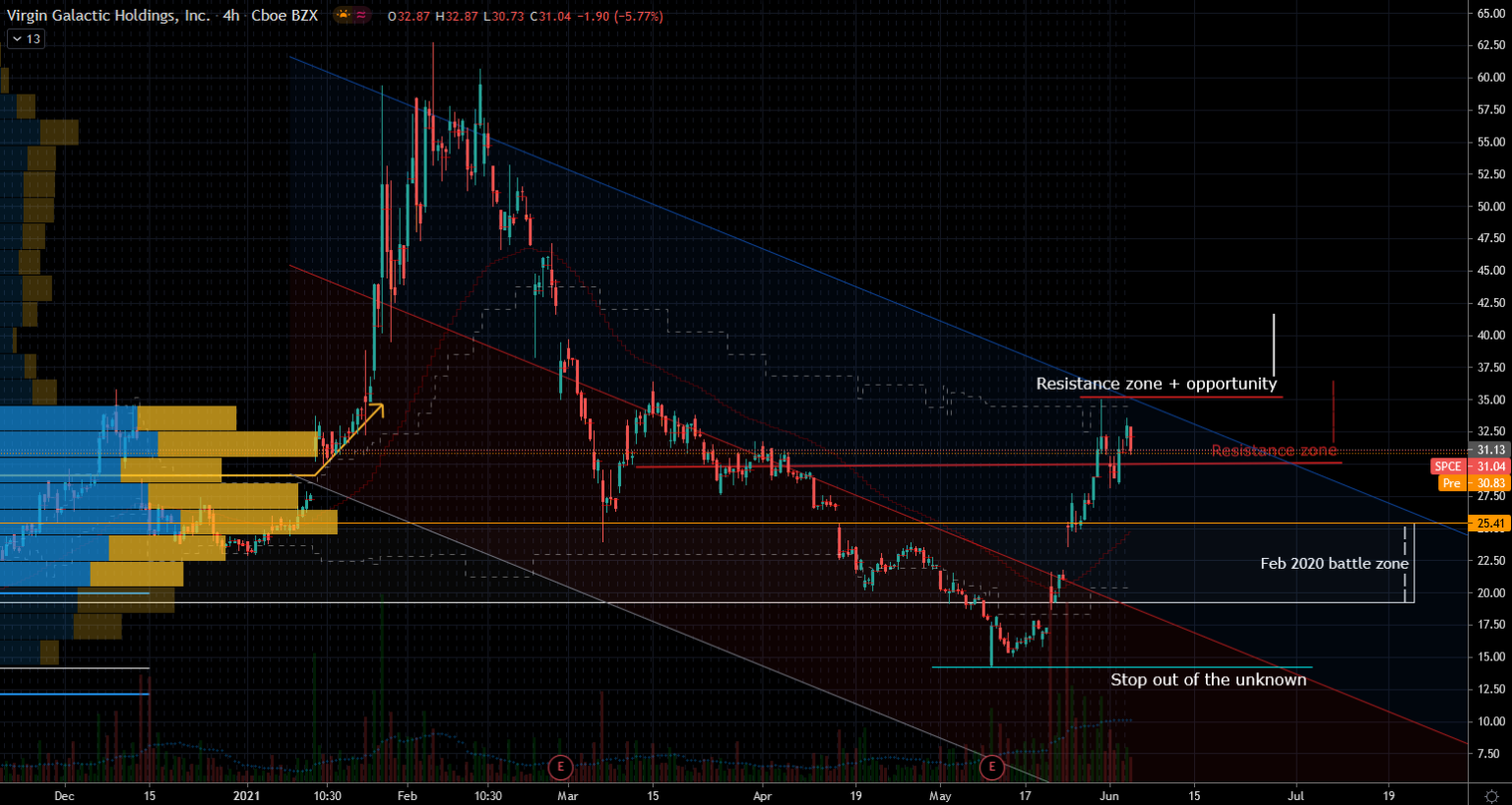The height and width of the screenshot is (805, 1512).
Task: Expand the 13 indicators legend
Action: pos(26,38)
